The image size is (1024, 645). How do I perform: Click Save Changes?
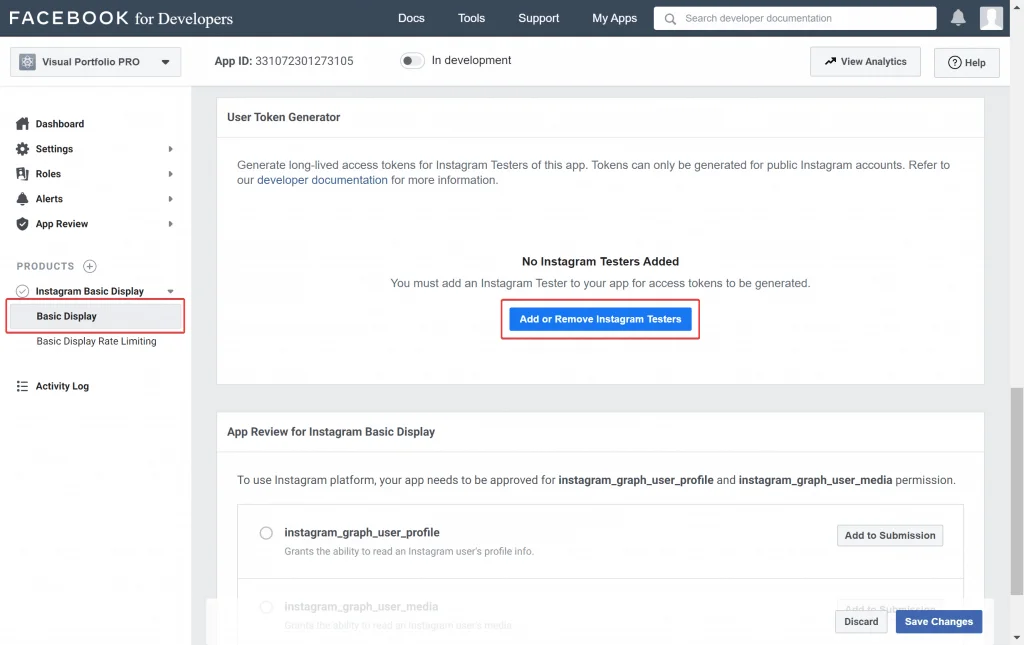938,621
